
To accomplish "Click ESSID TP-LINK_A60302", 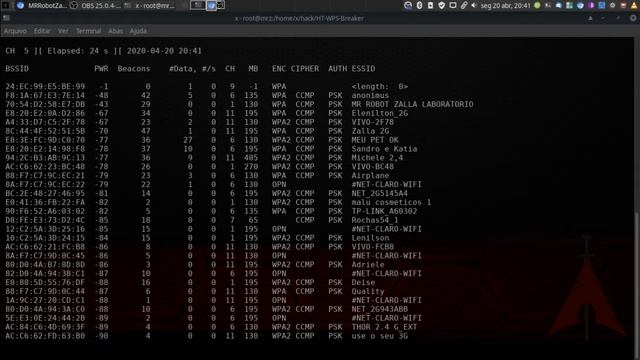I will point(384,211).
